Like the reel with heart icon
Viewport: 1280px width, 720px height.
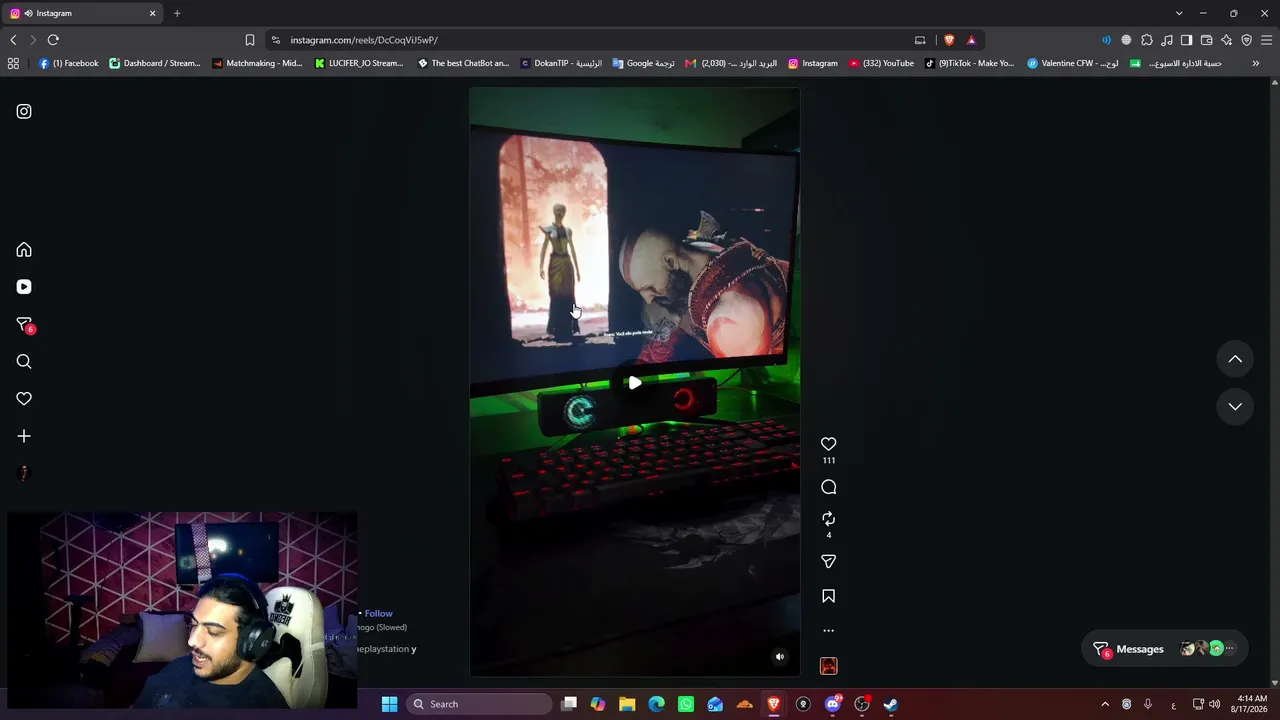click(828, 444)
